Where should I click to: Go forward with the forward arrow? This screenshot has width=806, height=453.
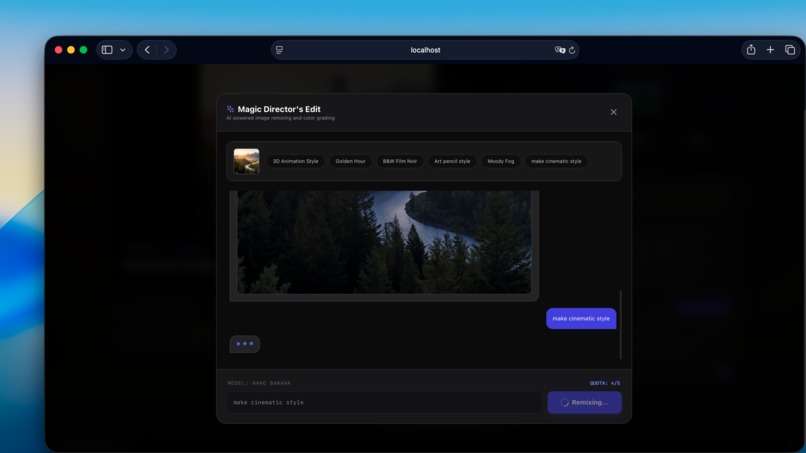(x=166, y=50)
